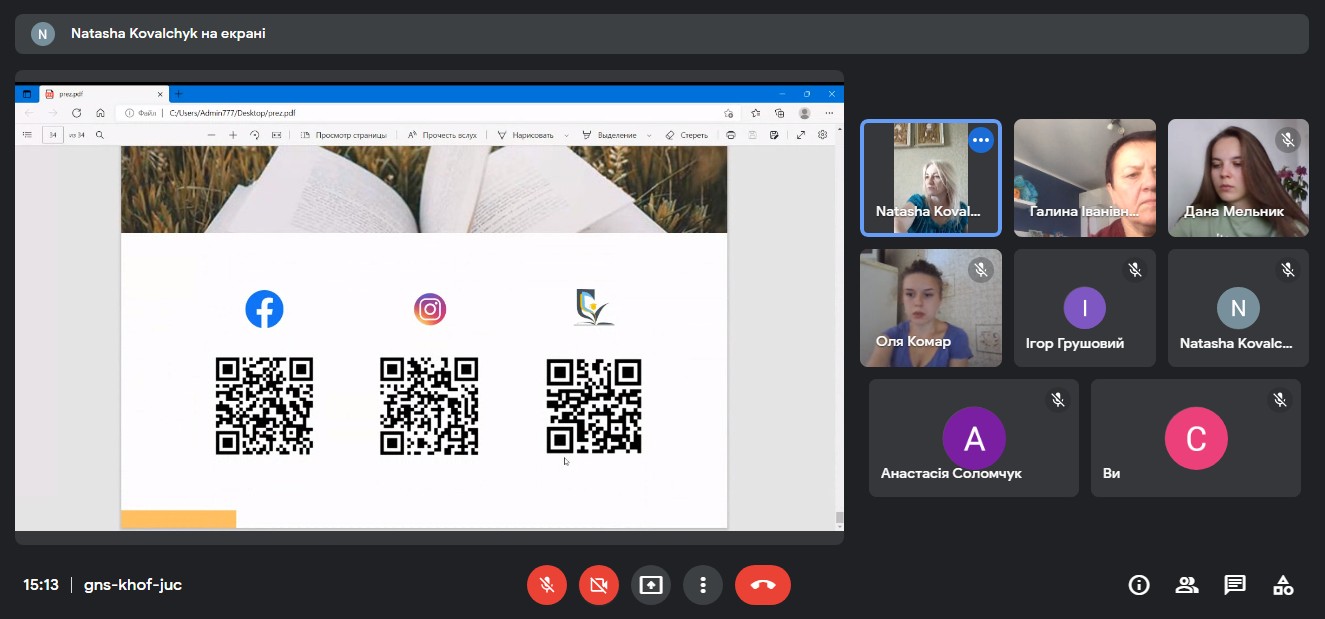
Task: Select the Стереть erase tool
Action: 686,134
